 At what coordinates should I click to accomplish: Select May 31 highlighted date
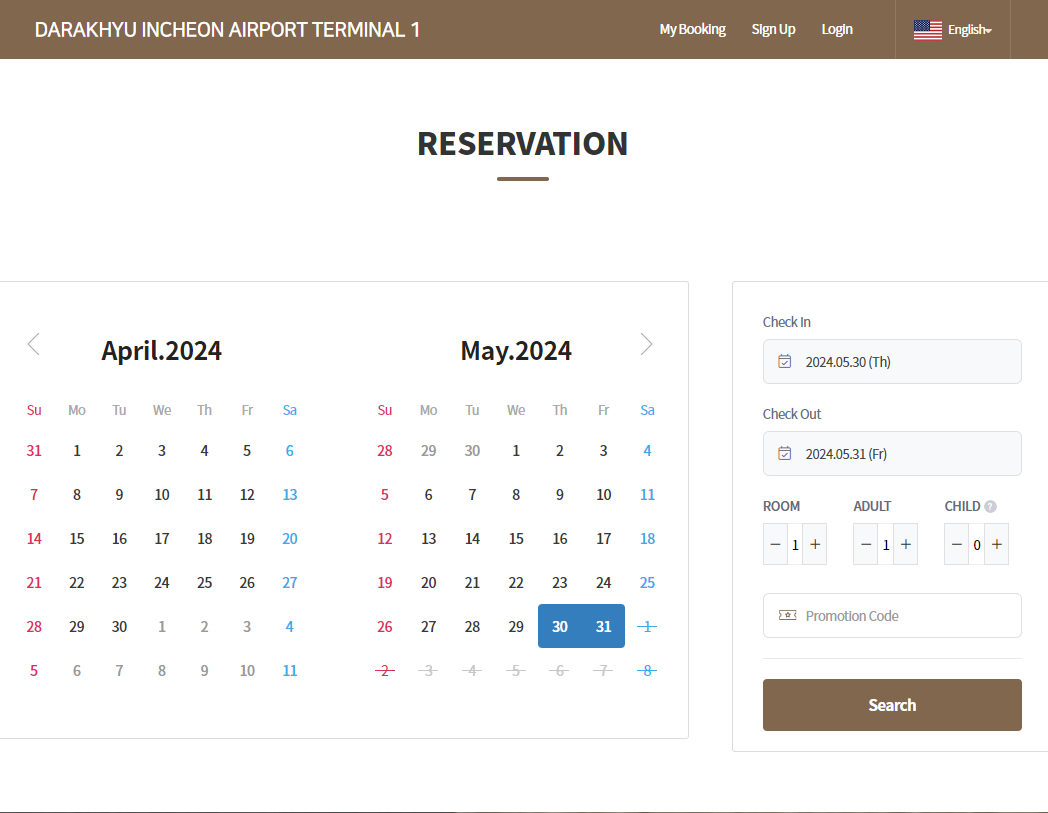[604, 626]
